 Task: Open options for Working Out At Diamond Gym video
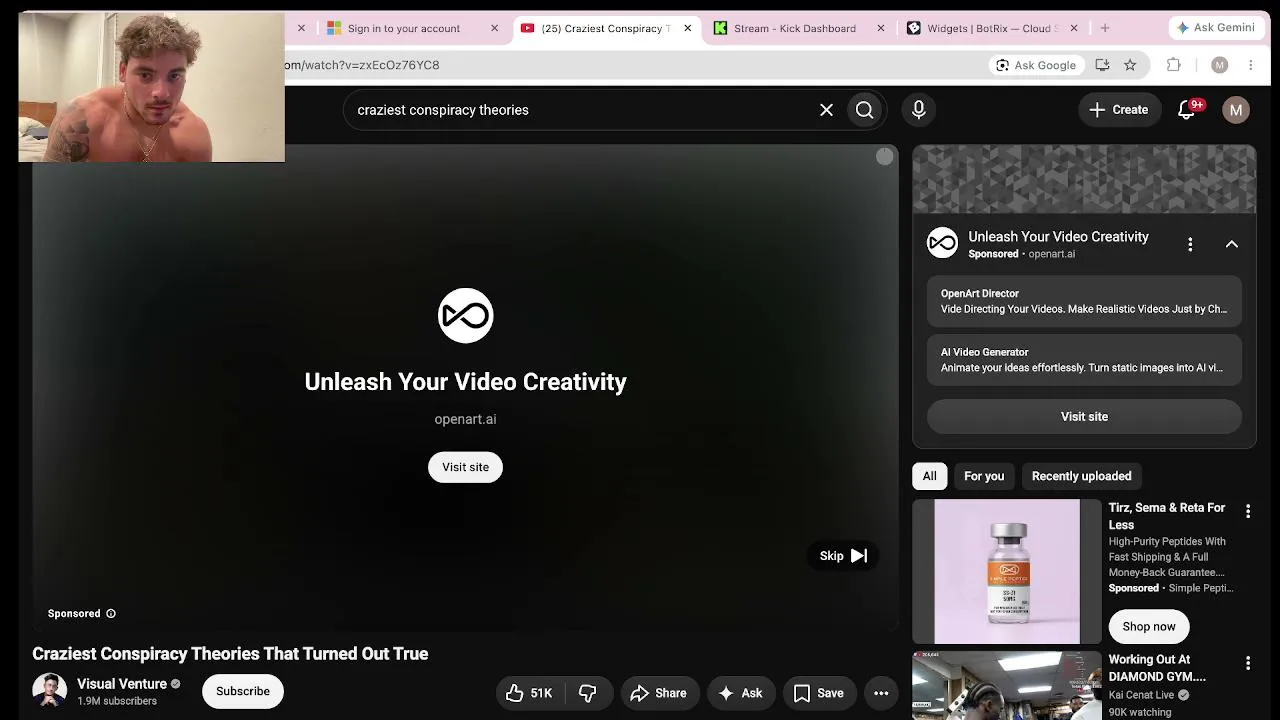1248,663
